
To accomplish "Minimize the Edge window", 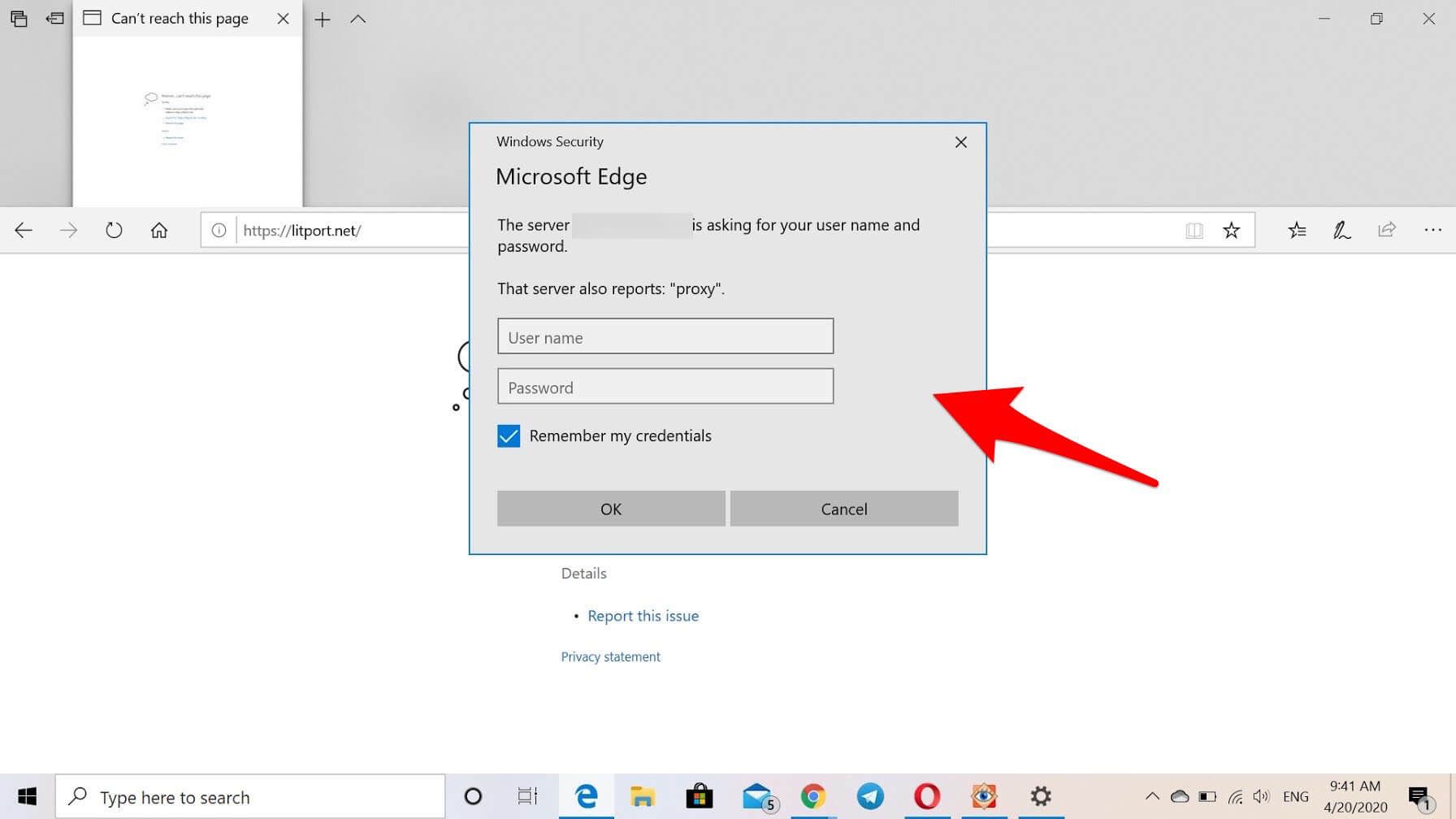I will pyautogui.click(x=1324, y=19).
